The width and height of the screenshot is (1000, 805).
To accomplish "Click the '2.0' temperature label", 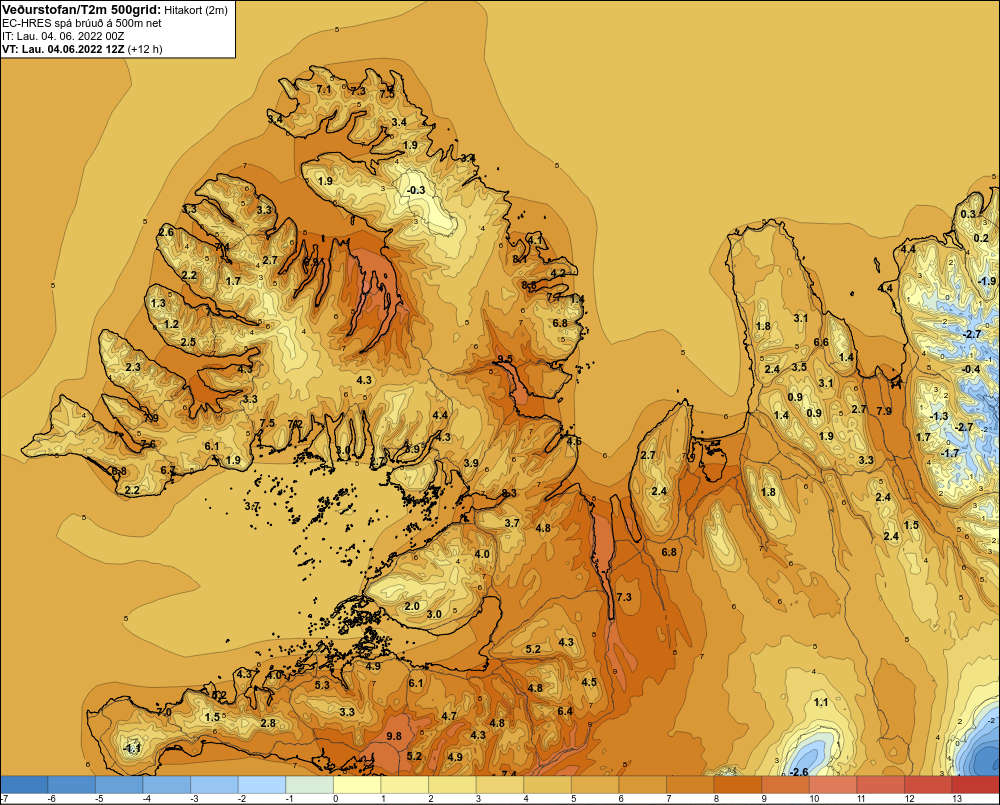I will [x=412, y=605].
